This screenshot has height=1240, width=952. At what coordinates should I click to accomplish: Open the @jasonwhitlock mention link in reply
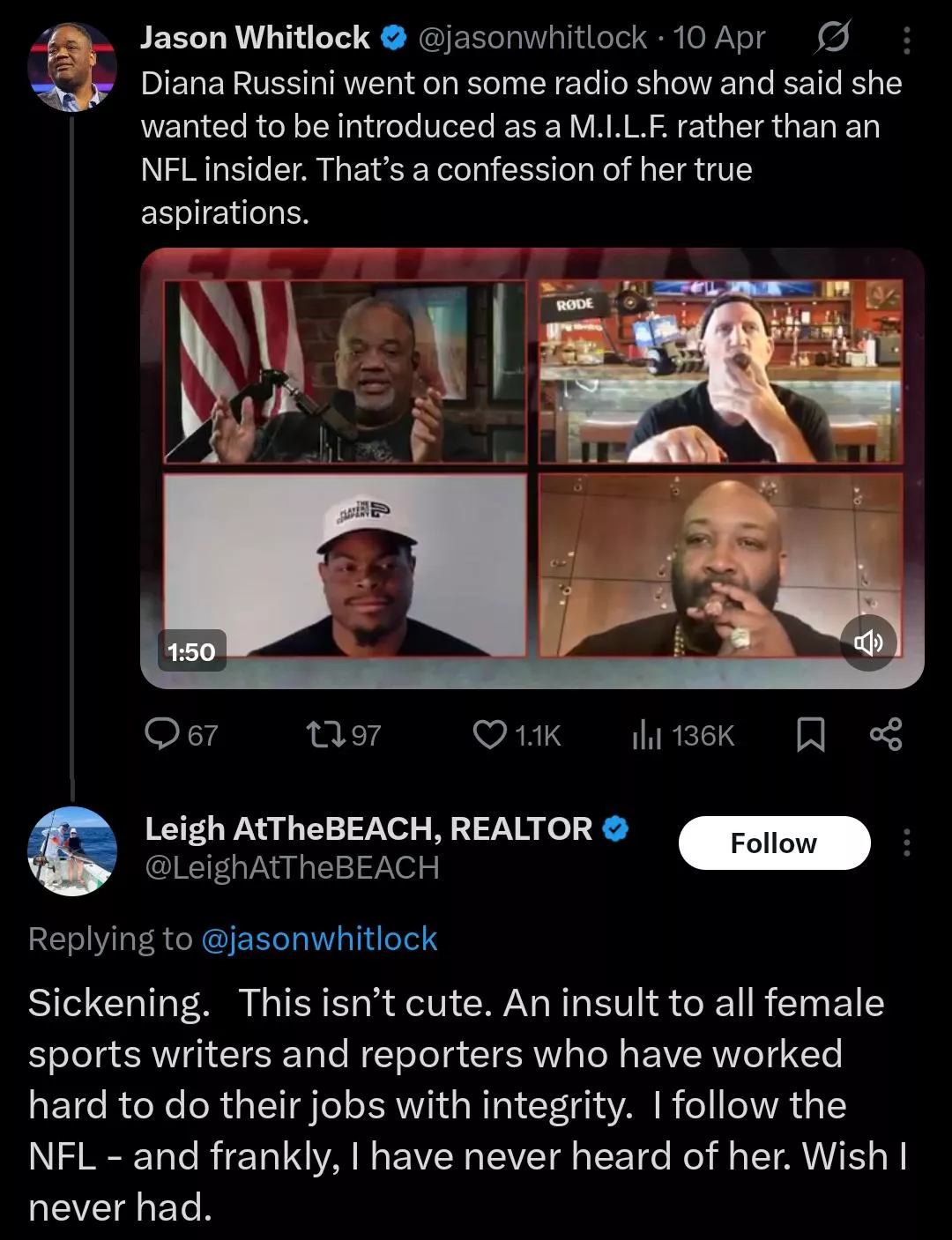pos(319,939)
